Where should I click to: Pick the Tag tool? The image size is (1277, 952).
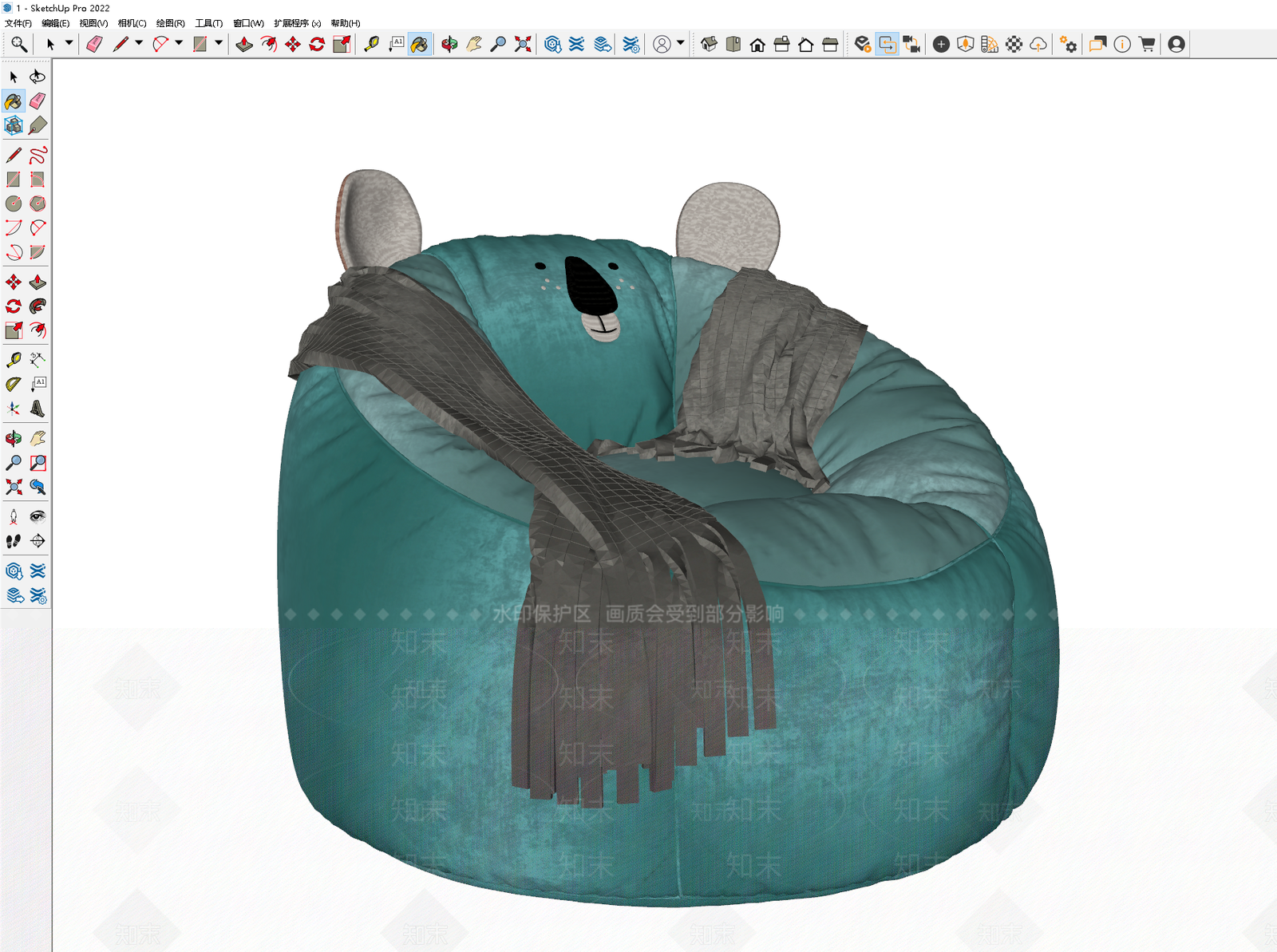click(38, 125)
